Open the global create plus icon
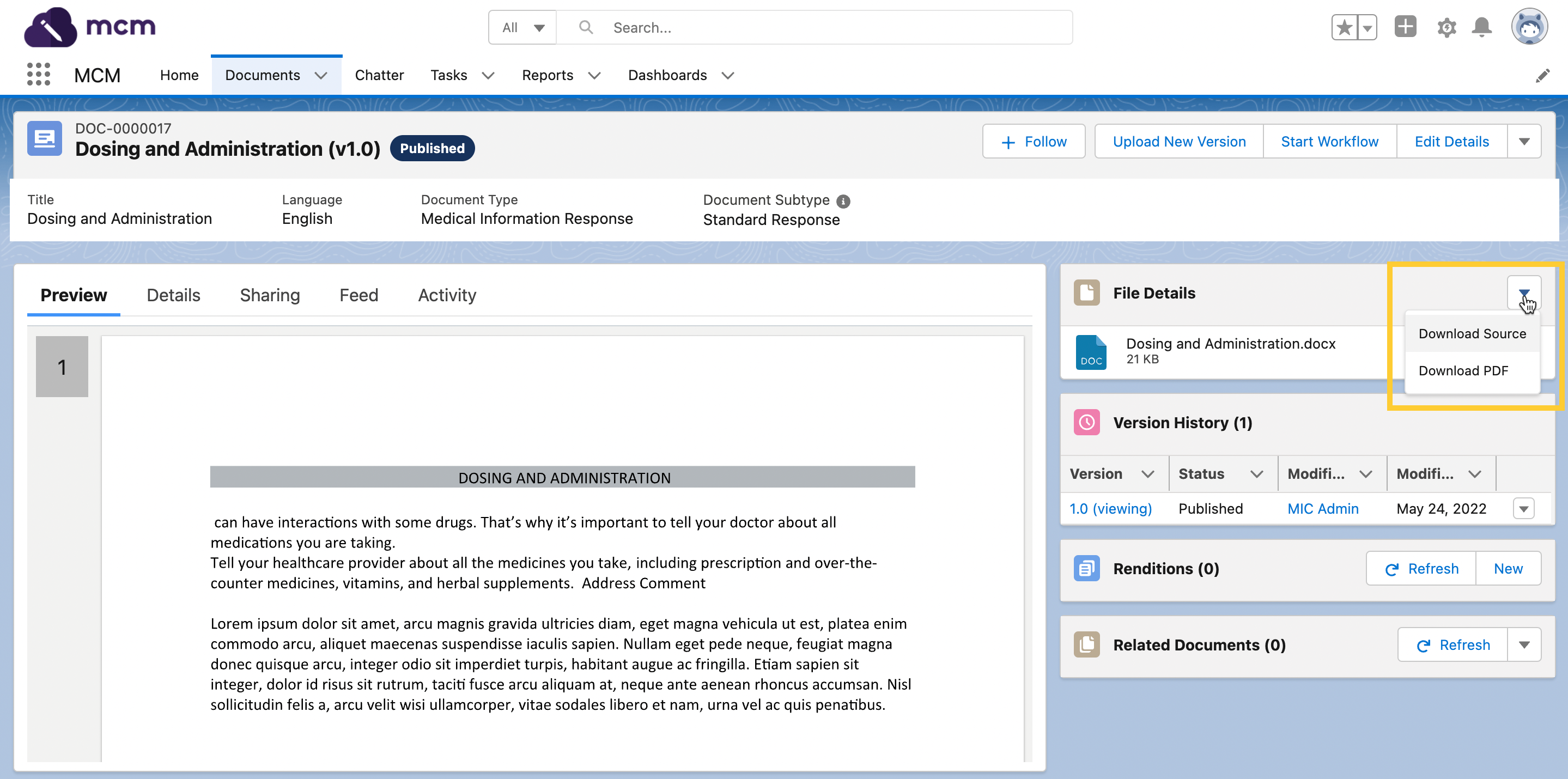Image resolution: width=1568 pixels, height=779 pixels. (1405, 27)
